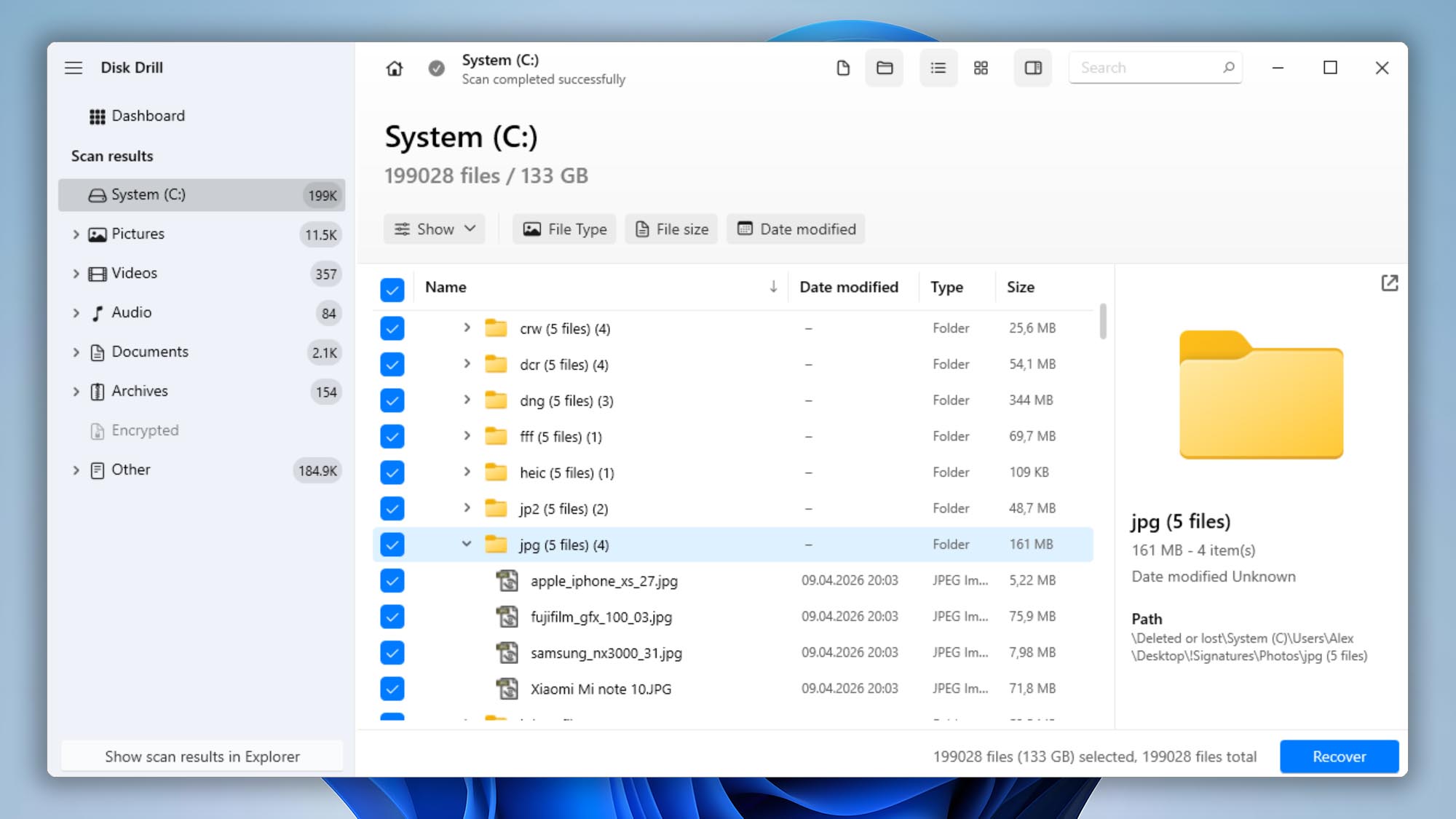
Task: Expand the fff (5 files) folder
Action: click(467, 435)
